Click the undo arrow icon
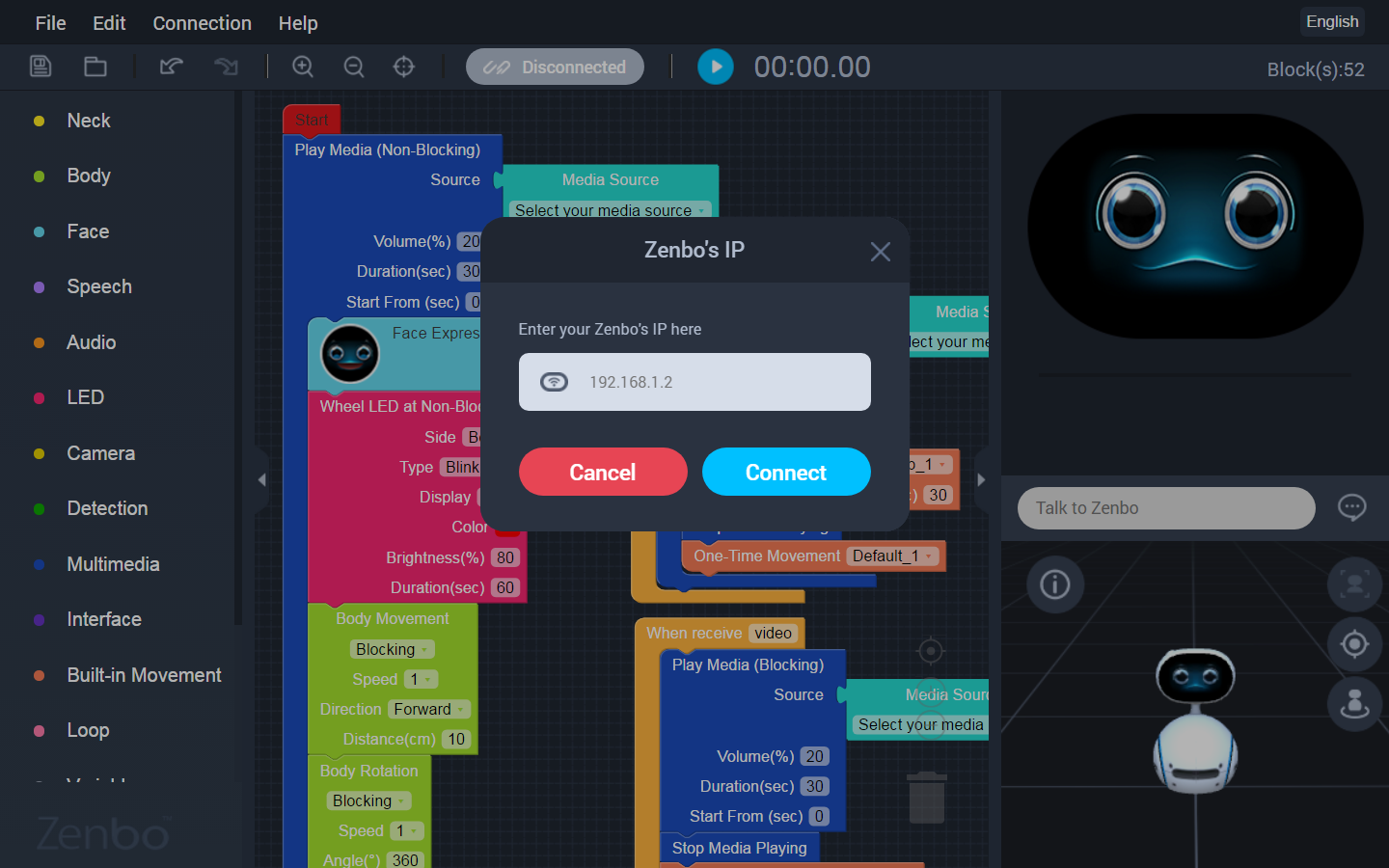The image size is (1389, 868). 172,67
